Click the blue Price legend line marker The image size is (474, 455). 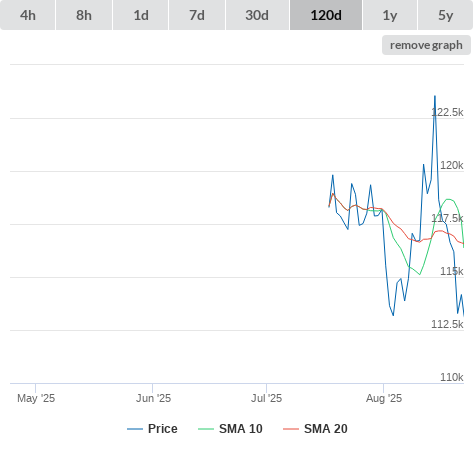tap(135, 429)
